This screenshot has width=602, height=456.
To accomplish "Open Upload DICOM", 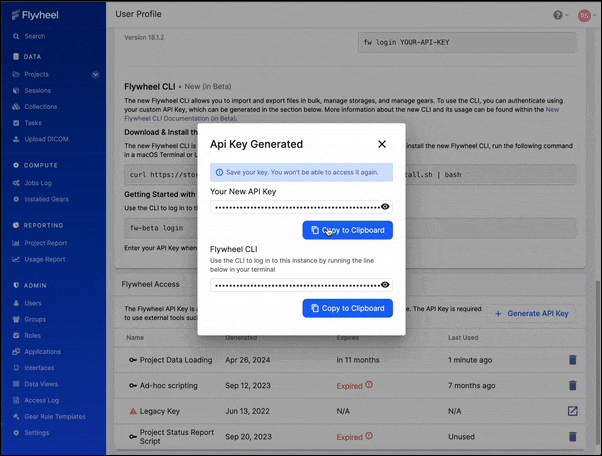I will (x=46, y=139).
